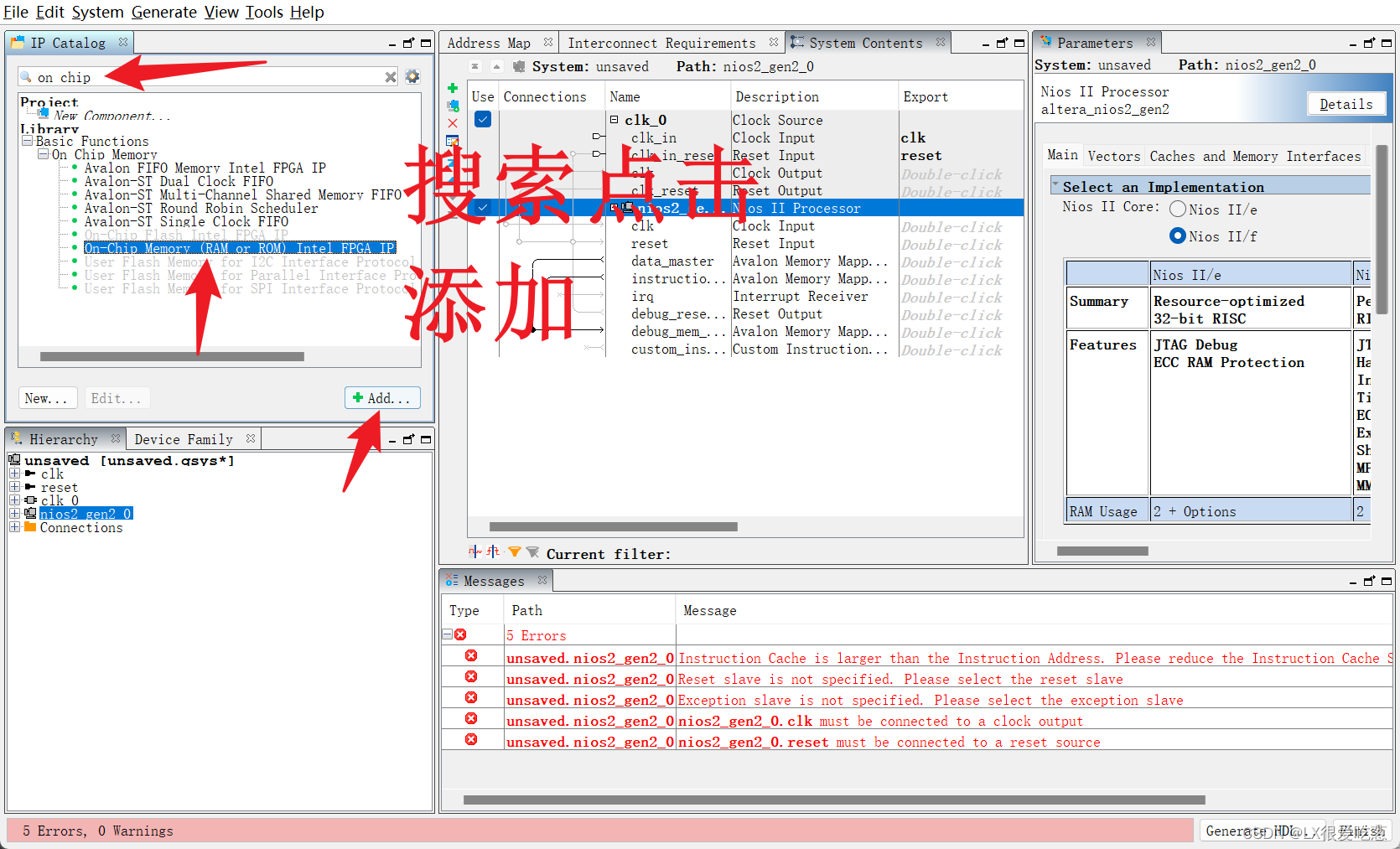Select Avalon FIFO Memory Intel FPGA IP
Viewport: 1400px width, 849px height.
point(205,168)
